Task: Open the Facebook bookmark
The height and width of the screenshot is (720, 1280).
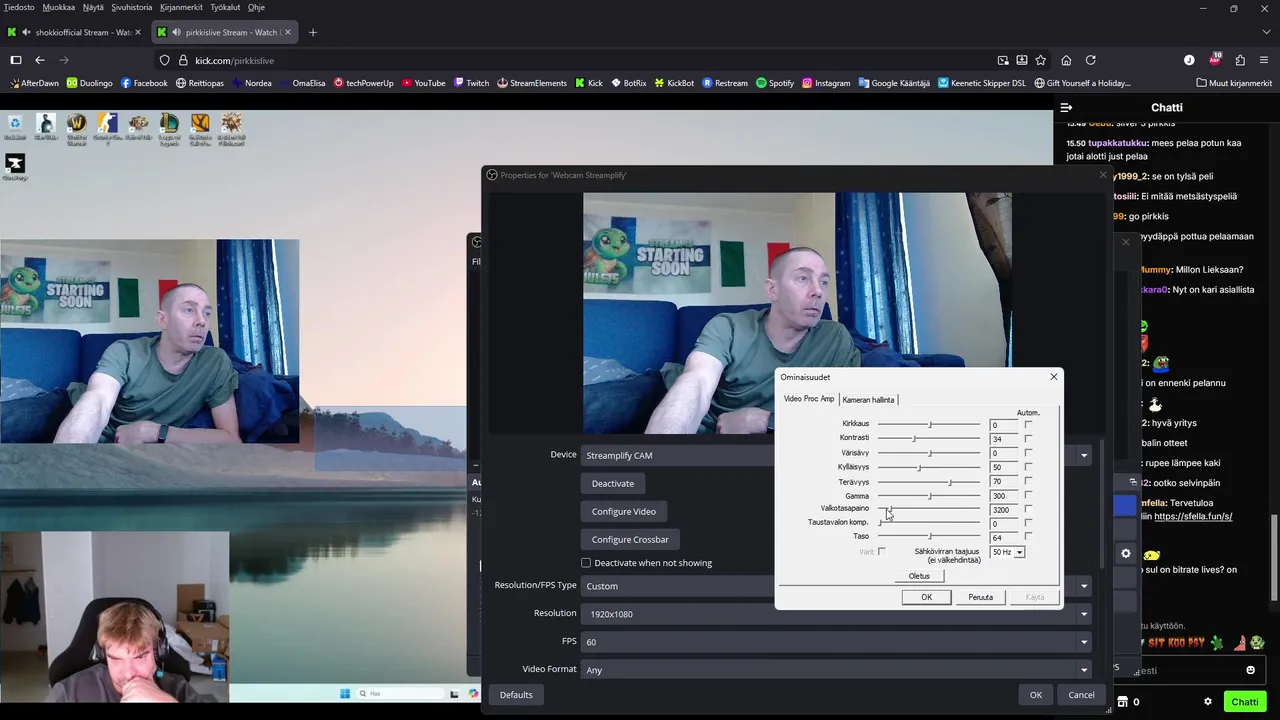Action: pyautogui.click(x=144, y=83)
